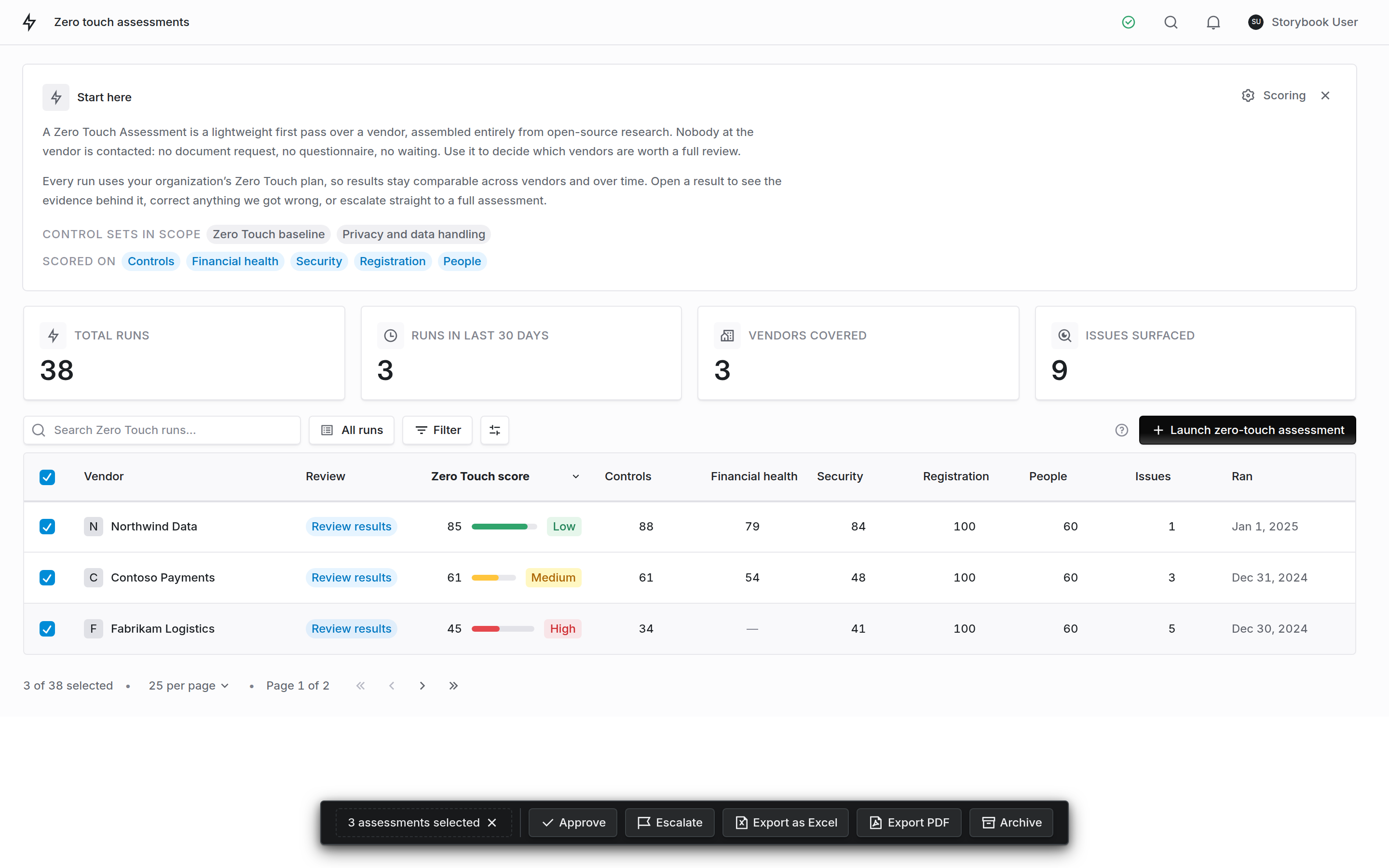The width and height of the screenshot is (1389, 868).
Task: Click the green status check icon
Action: click(x=1129, y=22)
